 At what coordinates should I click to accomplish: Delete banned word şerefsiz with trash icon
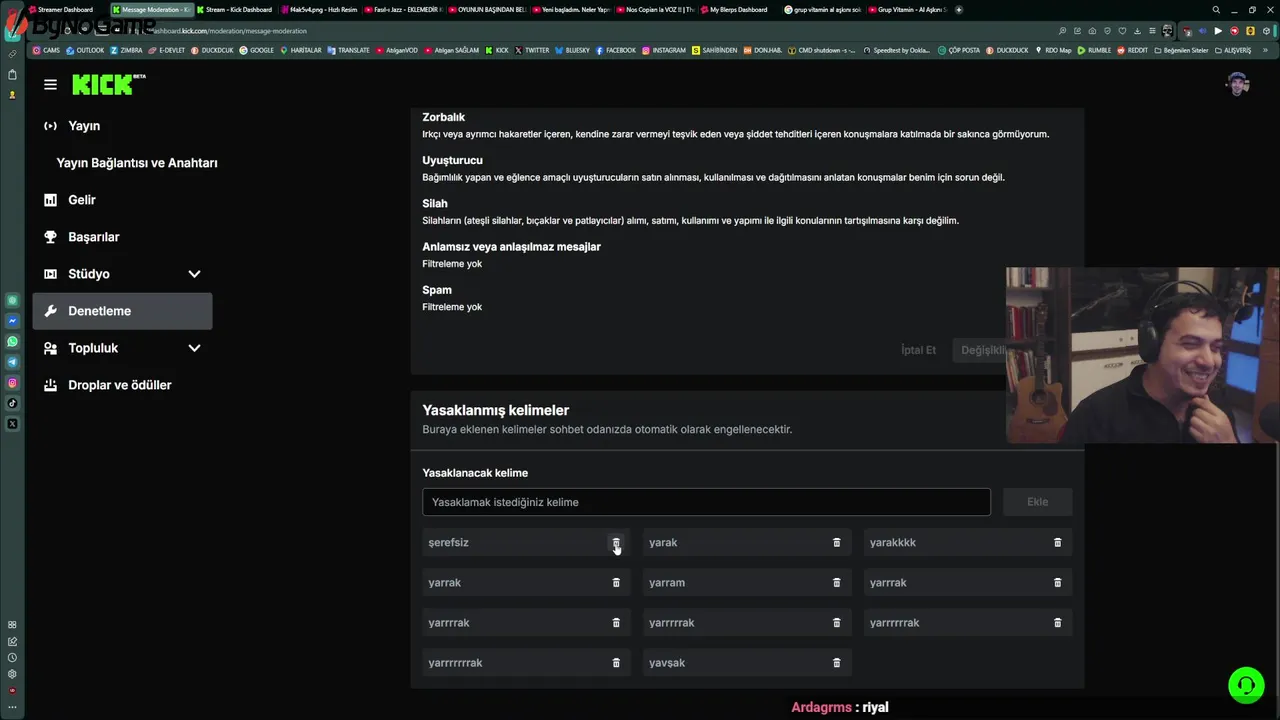[x=616, y=543]
